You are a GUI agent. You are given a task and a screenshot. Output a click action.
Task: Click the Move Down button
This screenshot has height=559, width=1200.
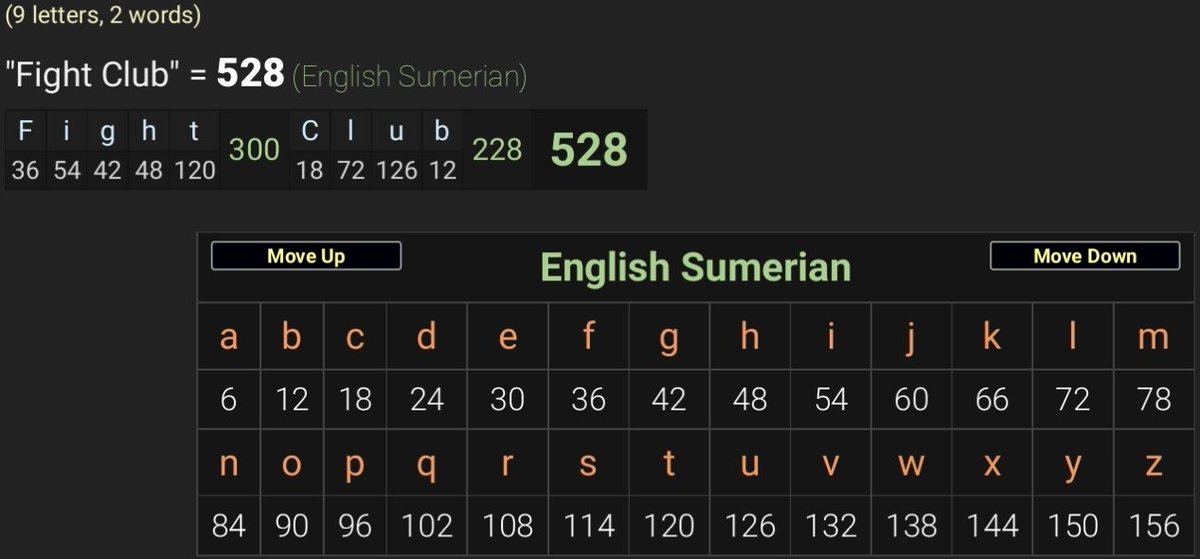pos(1085,256)
